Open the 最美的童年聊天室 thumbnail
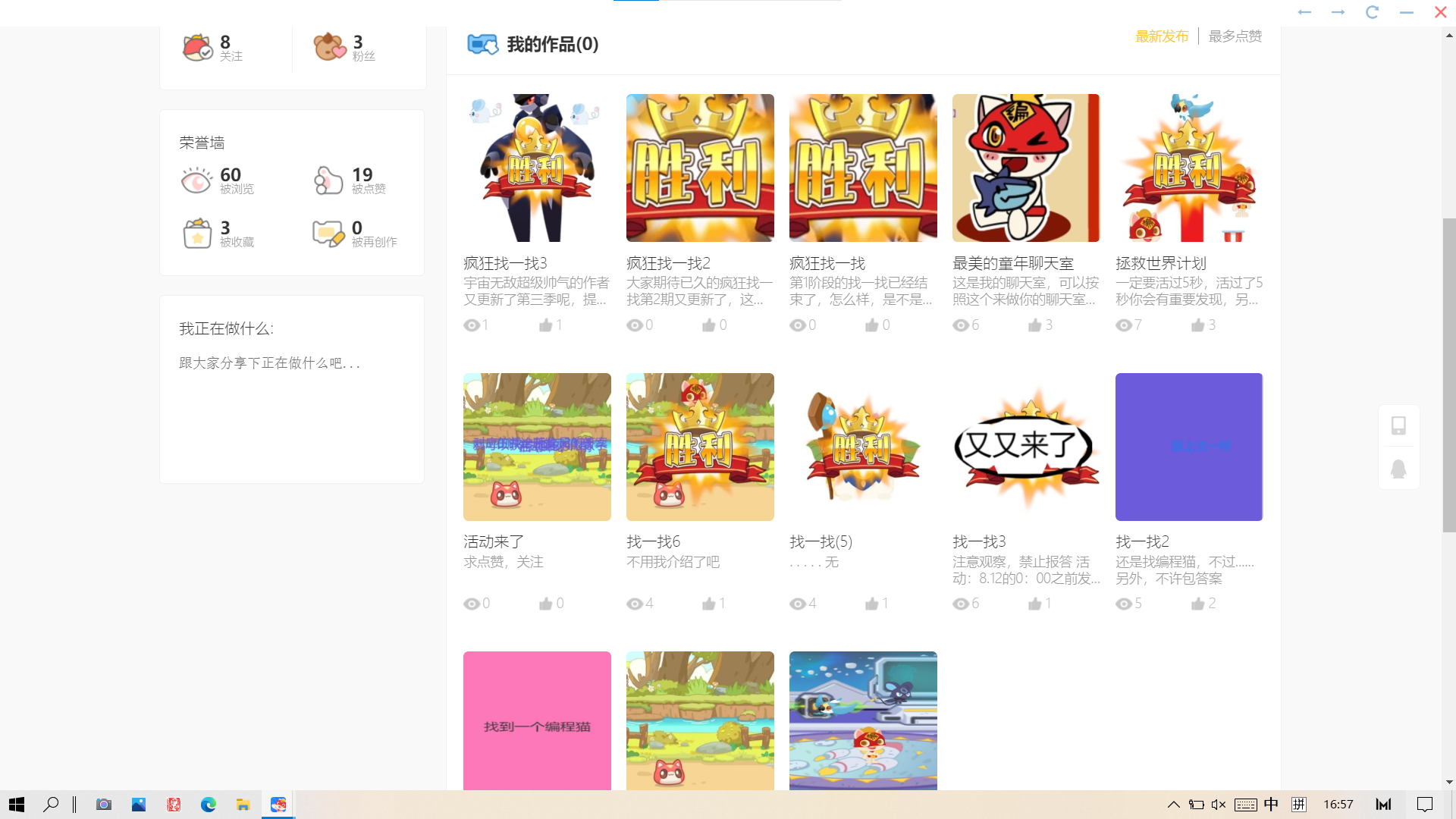 click(1026, 168)
